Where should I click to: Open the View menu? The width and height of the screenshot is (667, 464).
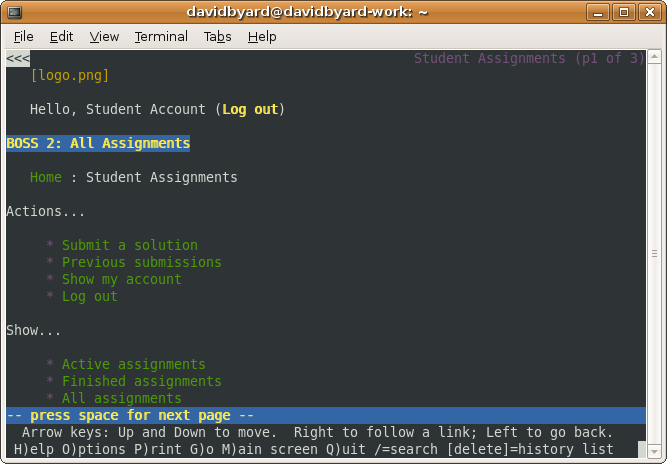(x=104, y=36)
